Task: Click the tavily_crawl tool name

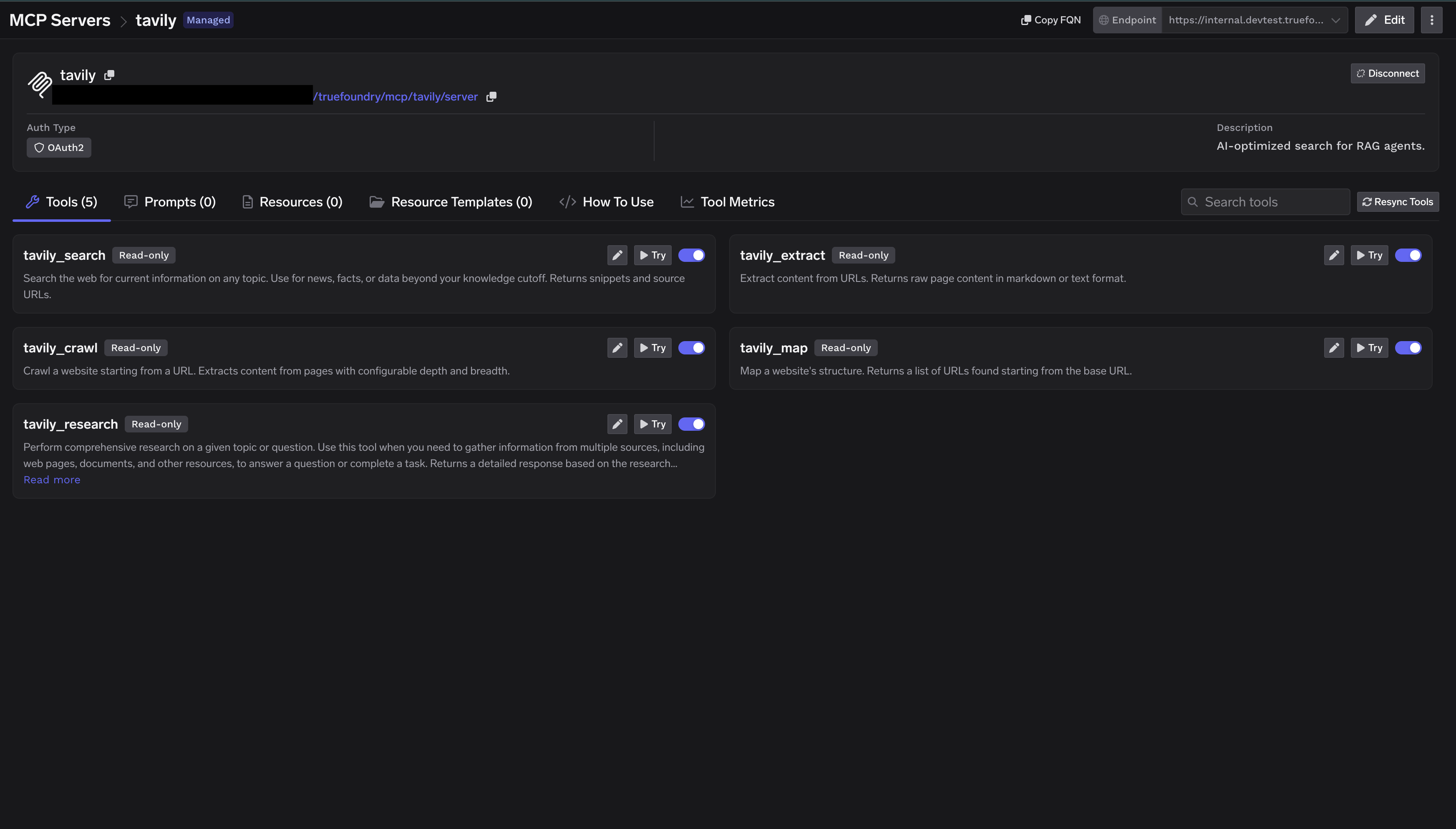Action: [x=60, y=348]
